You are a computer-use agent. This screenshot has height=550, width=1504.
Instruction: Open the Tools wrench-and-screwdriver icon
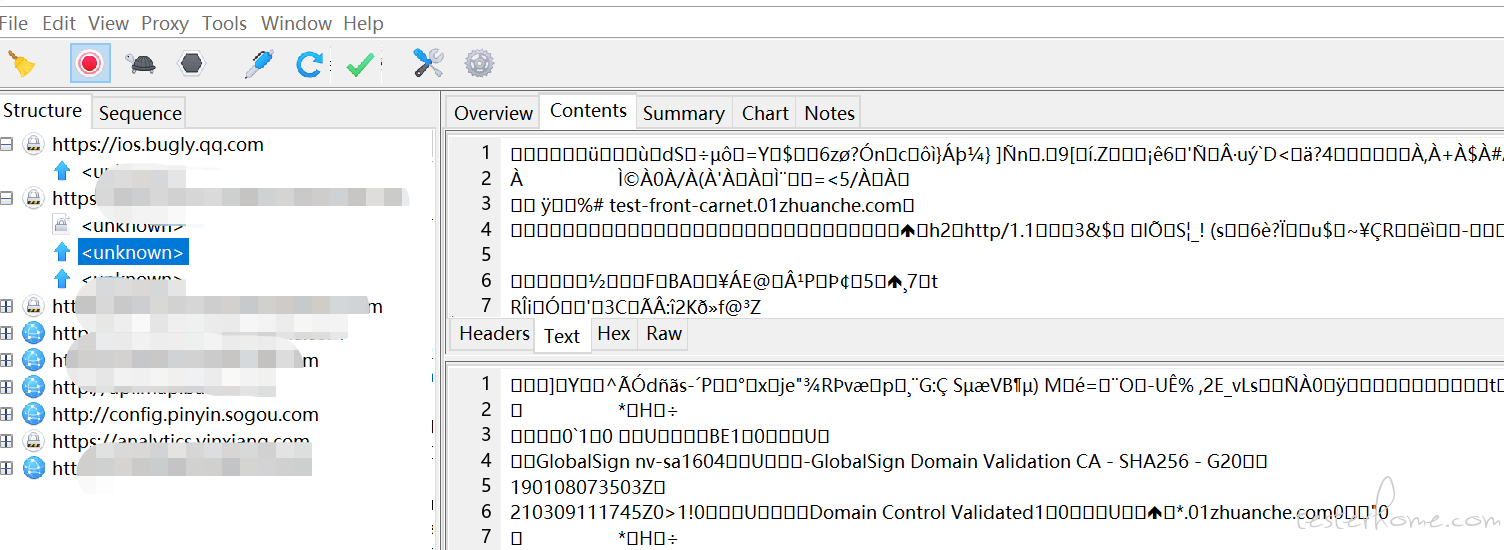429,64
